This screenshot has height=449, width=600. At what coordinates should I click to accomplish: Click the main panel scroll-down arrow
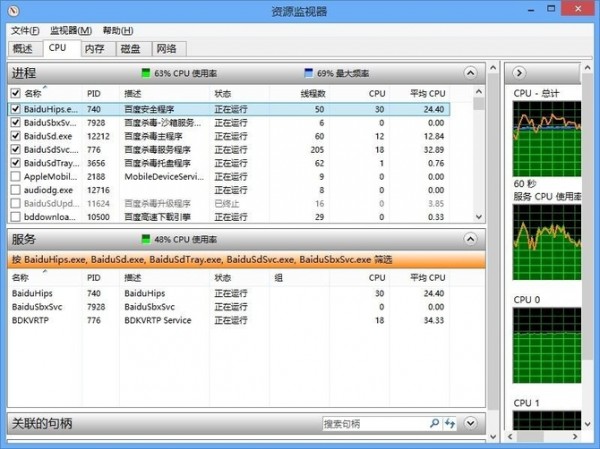click(x=493, y=437)
